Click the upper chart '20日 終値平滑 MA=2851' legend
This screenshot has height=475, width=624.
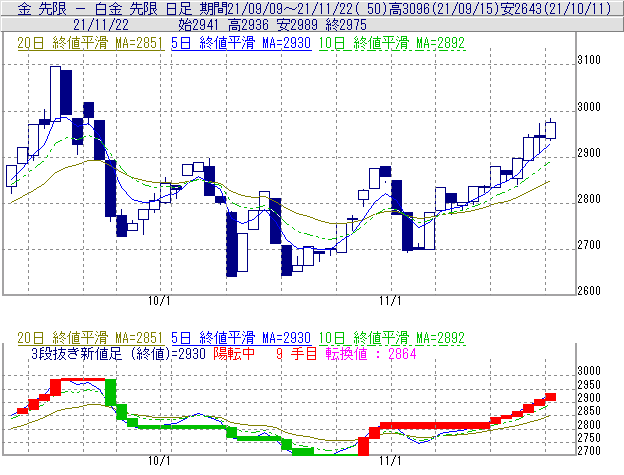pos(90,43)
